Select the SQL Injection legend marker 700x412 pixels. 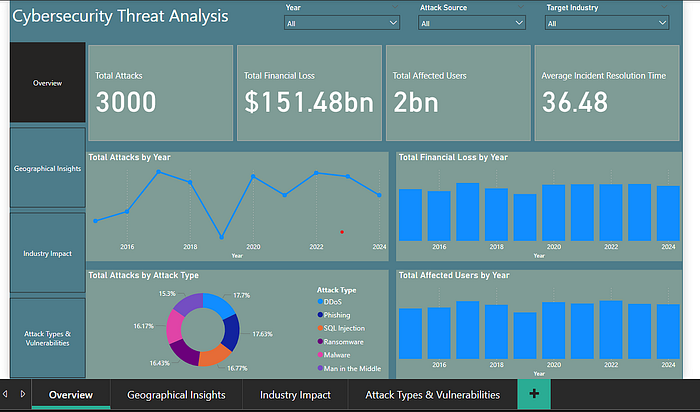[320, 328]
